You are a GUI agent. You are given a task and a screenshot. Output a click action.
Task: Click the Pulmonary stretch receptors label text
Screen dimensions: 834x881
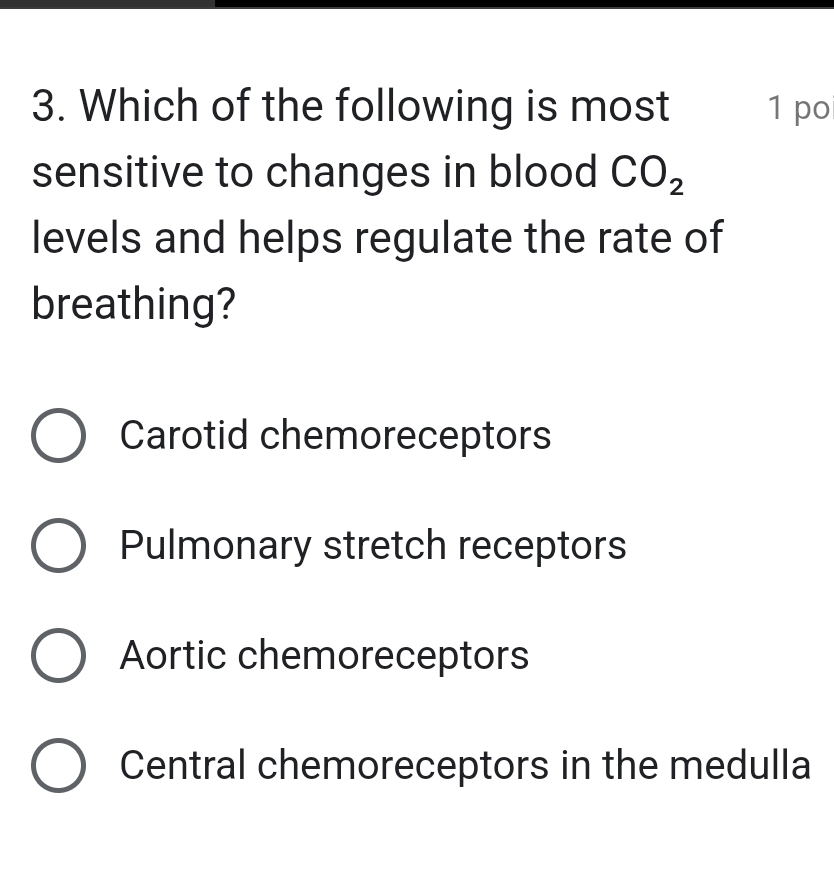point(372,545)
